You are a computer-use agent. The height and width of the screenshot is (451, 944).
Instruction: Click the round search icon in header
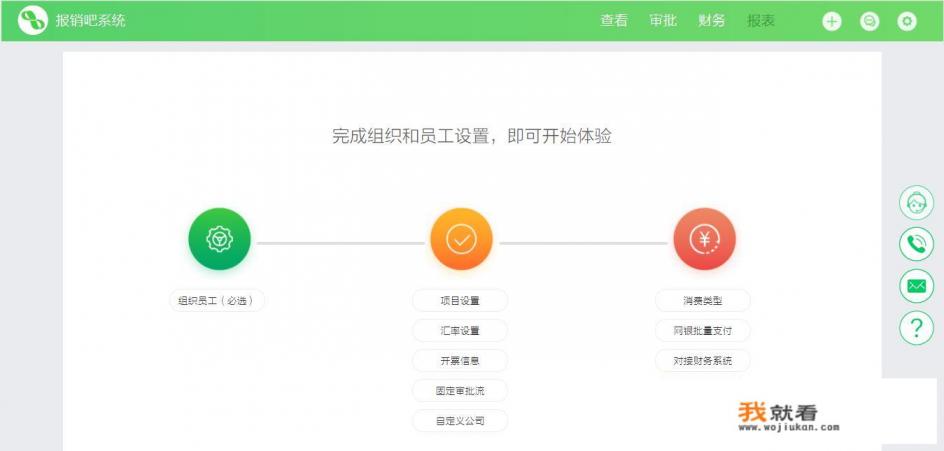(869, 22)
